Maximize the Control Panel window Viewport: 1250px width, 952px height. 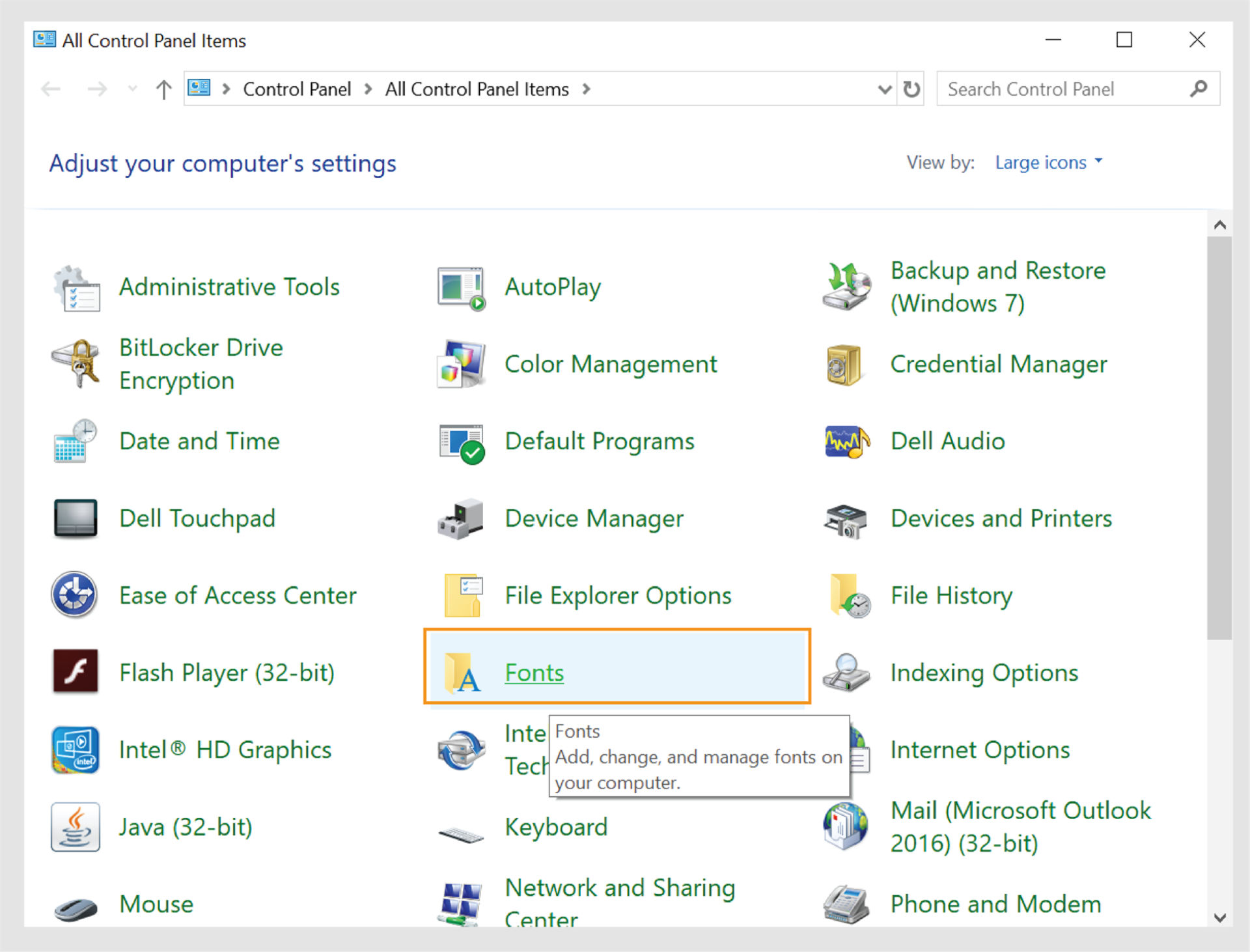pos(1124,40)
